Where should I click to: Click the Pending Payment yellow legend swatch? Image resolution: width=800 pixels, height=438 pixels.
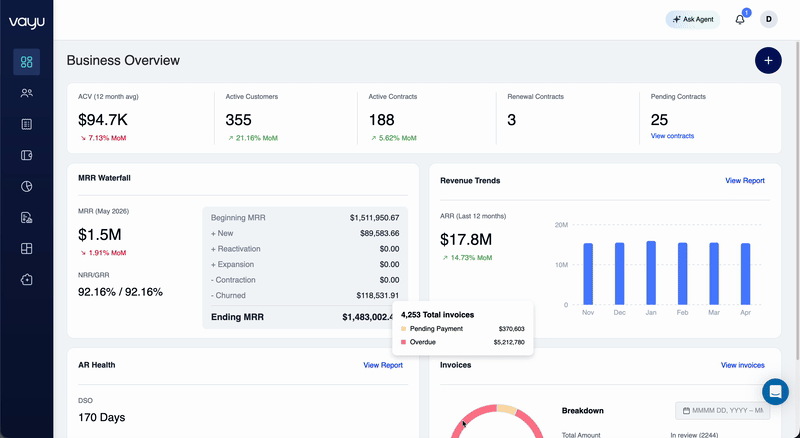pos(404,329)
